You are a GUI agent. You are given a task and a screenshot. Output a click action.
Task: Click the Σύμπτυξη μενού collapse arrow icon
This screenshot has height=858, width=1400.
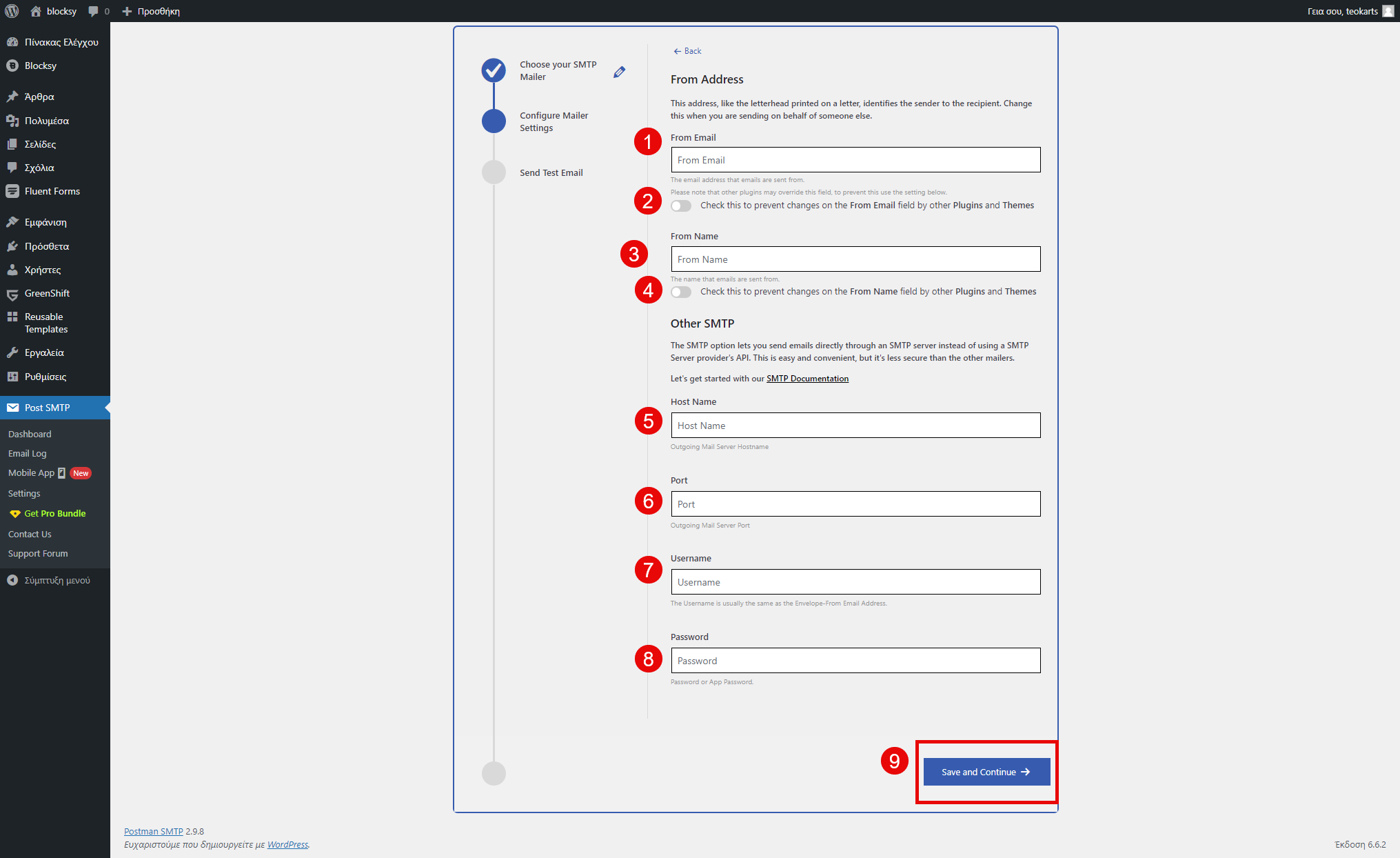(x=12, y=580)
